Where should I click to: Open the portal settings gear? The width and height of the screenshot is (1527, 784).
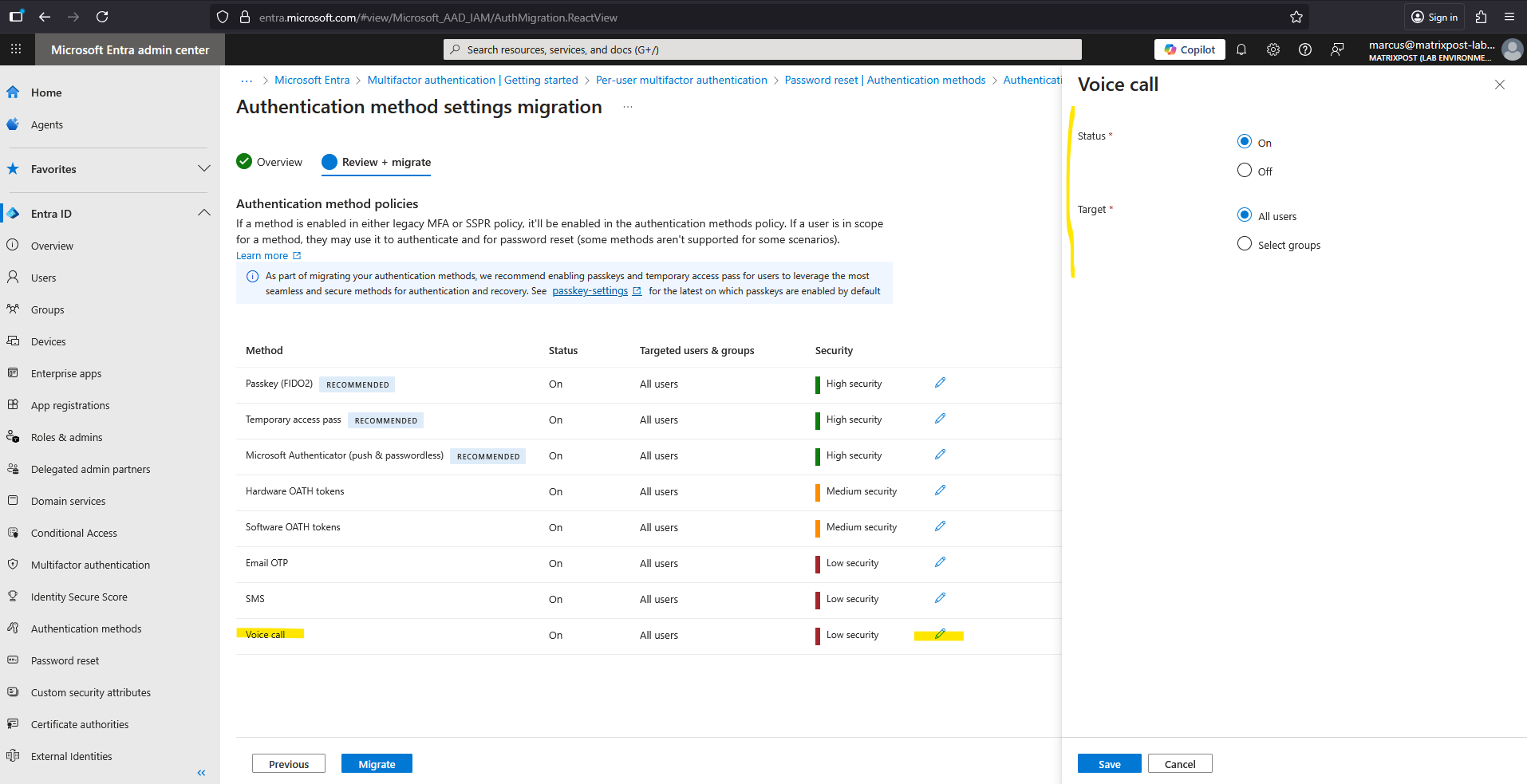tap(1272, 49)
